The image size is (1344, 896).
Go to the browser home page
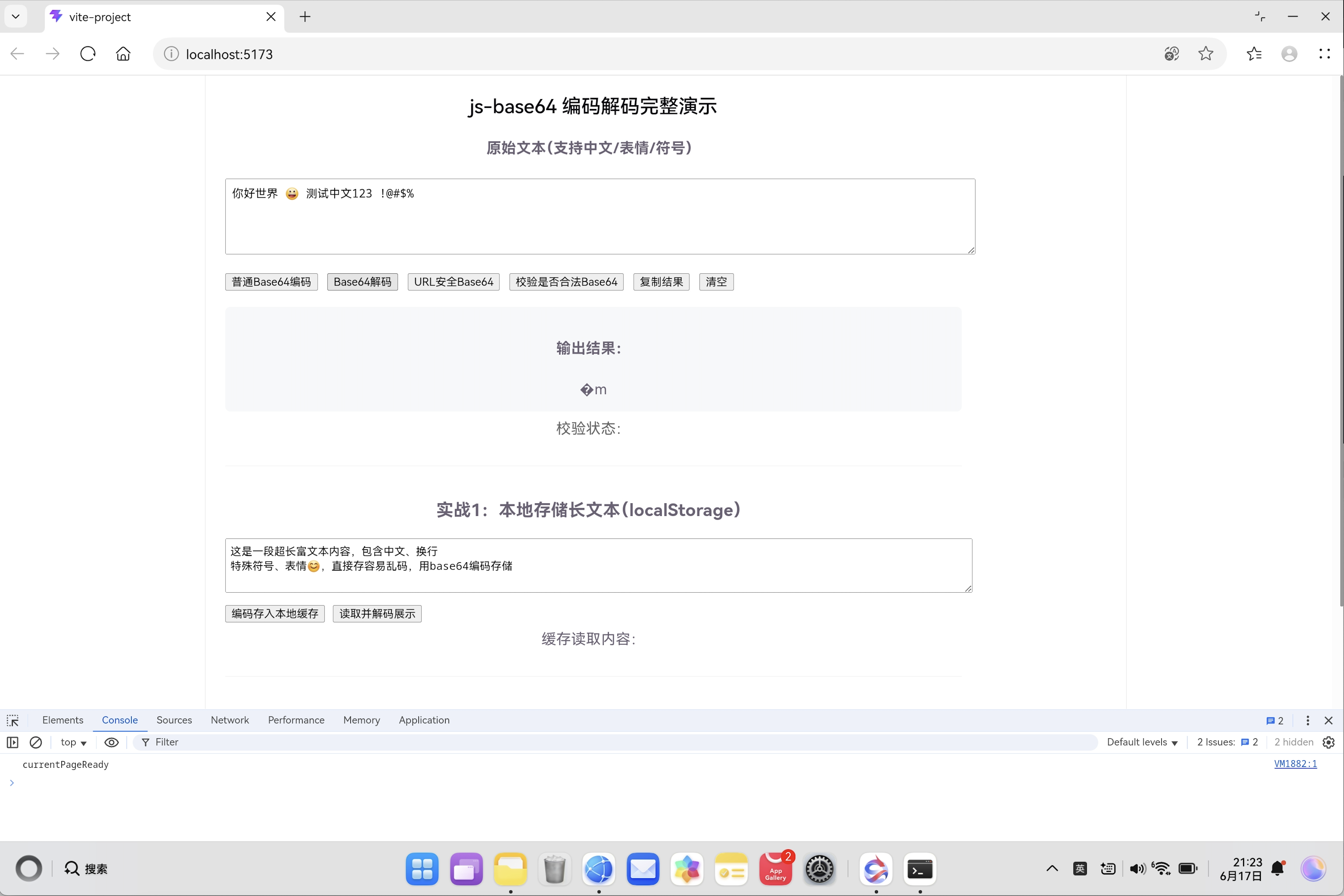(123, 54)
